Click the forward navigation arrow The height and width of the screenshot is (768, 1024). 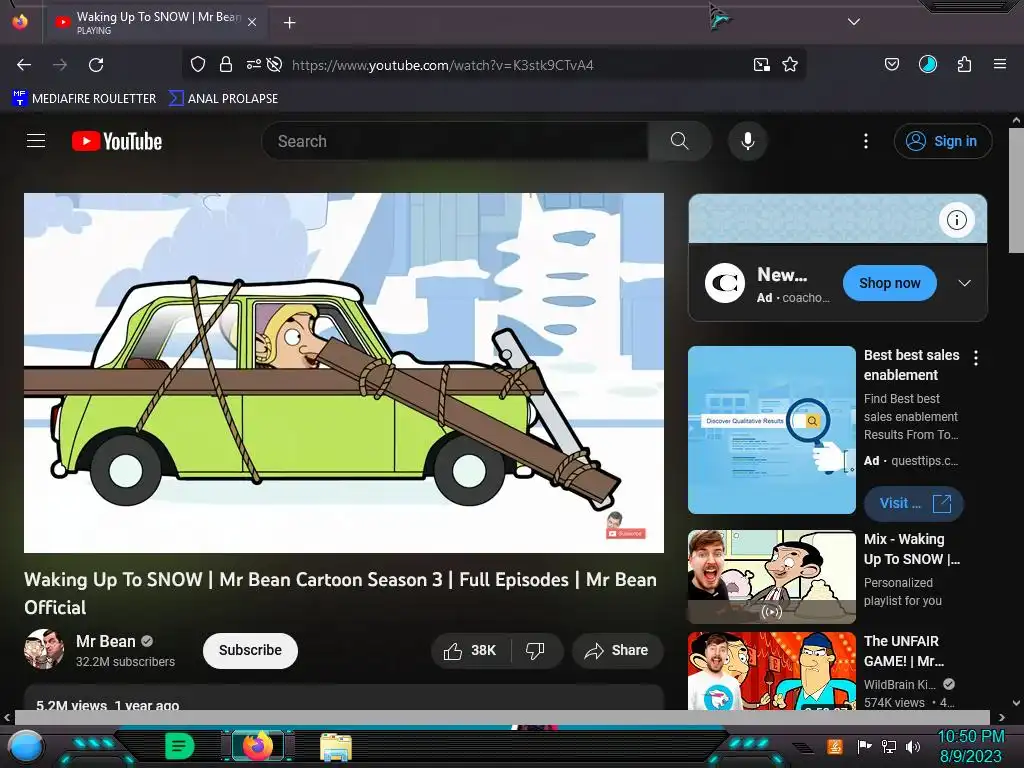pyautogui.click(x=60, y=65)
